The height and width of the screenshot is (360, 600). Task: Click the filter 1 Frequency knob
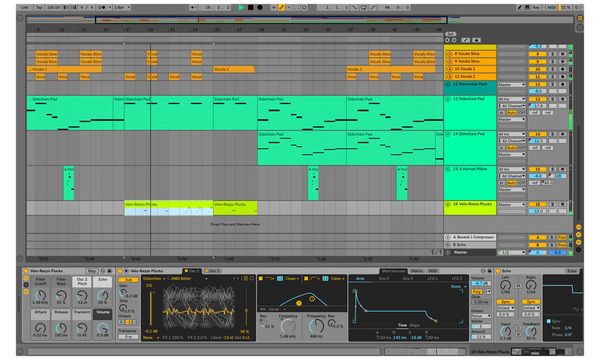288,326
